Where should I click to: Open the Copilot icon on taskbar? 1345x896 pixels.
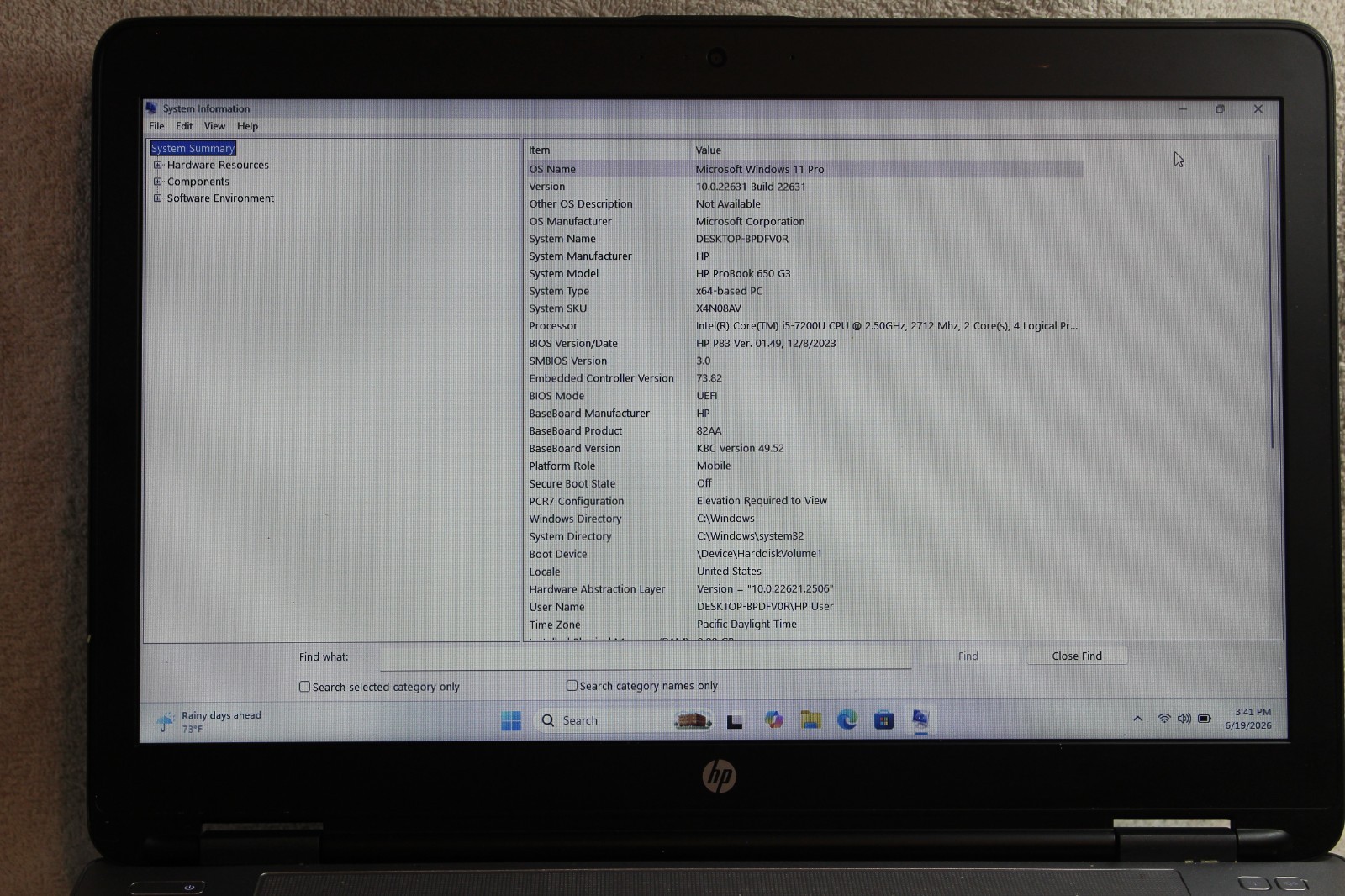tap(773, 720)
